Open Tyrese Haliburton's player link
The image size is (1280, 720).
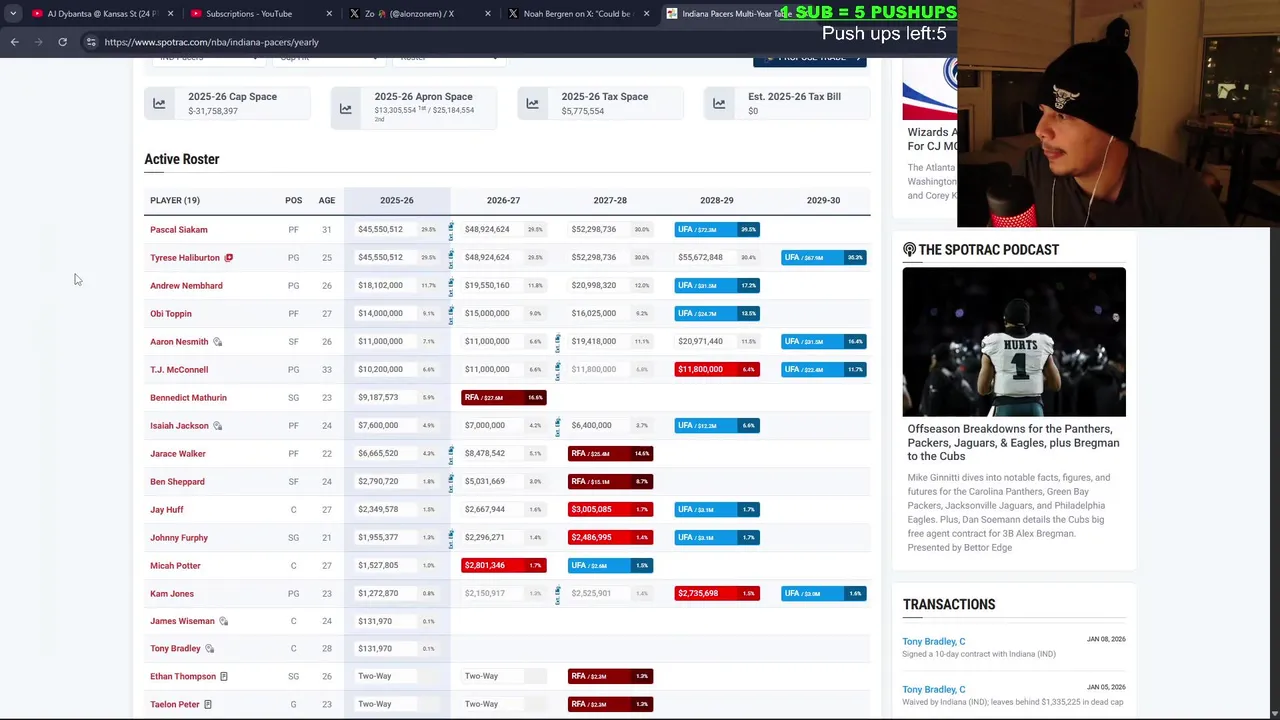pos(185,258)
